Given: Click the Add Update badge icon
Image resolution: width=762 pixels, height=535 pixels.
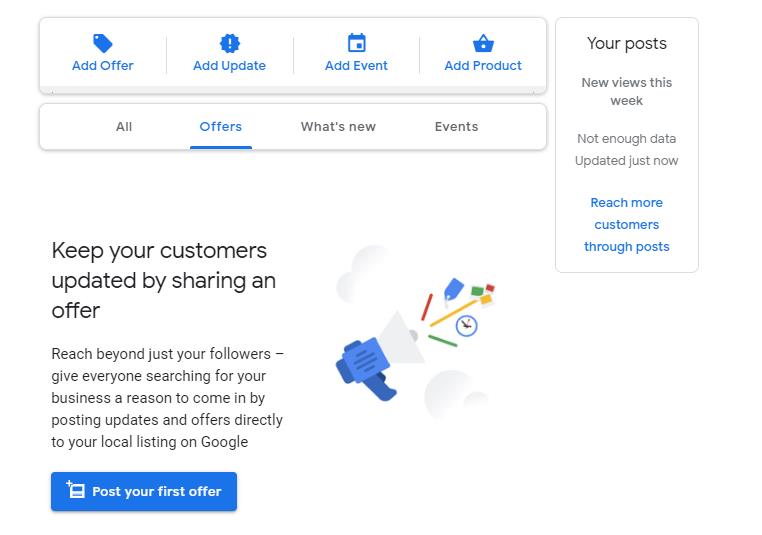Looking at the screenshot, I should tap(230, 43).
